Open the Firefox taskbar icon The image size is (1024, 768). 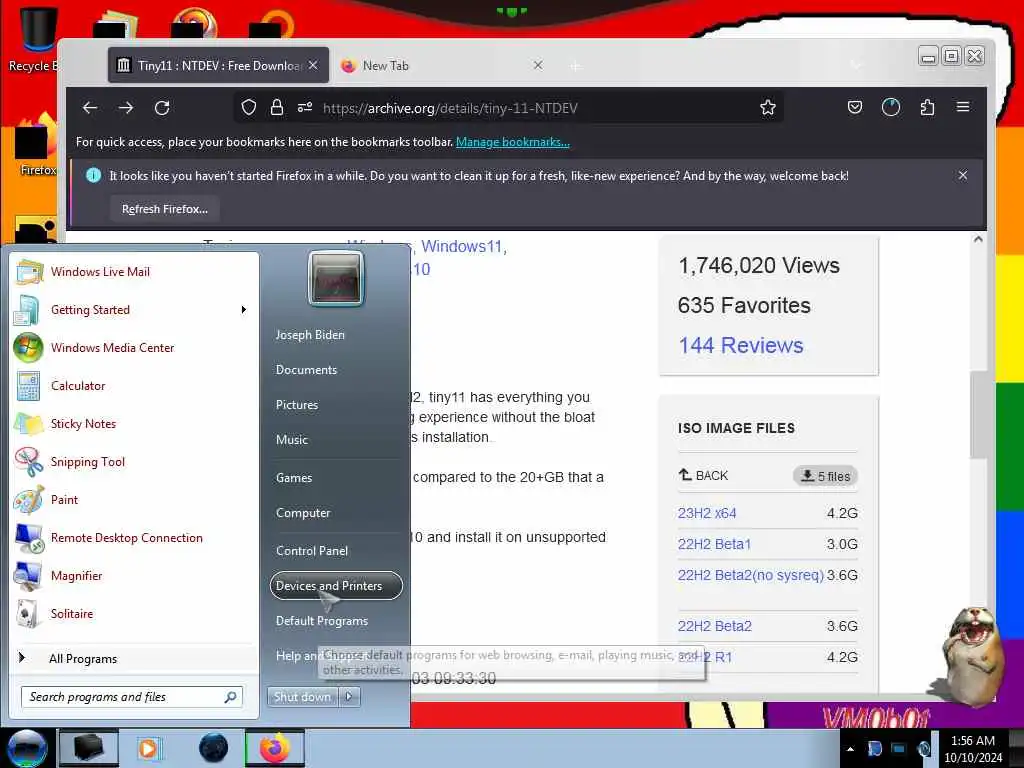click(x=275, y=748)
